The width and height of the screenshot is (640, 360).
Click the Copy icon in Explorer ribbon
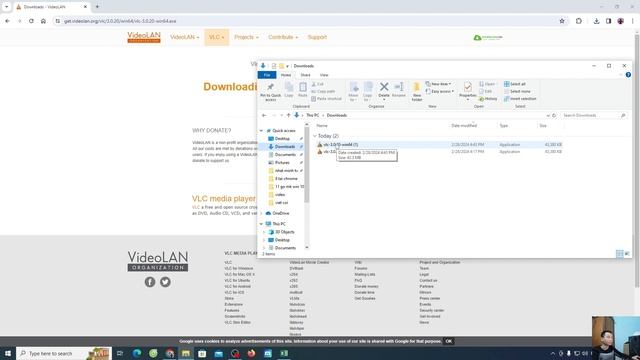coord(289,87)
